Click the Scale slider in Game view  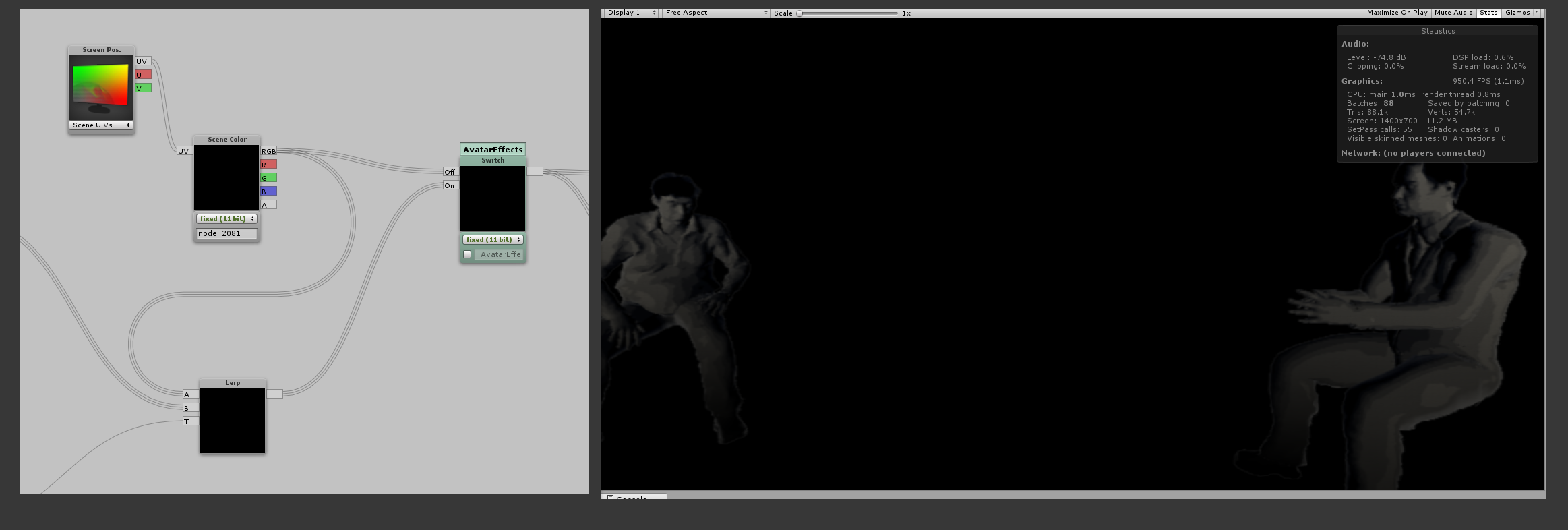[x=848, y=13]
